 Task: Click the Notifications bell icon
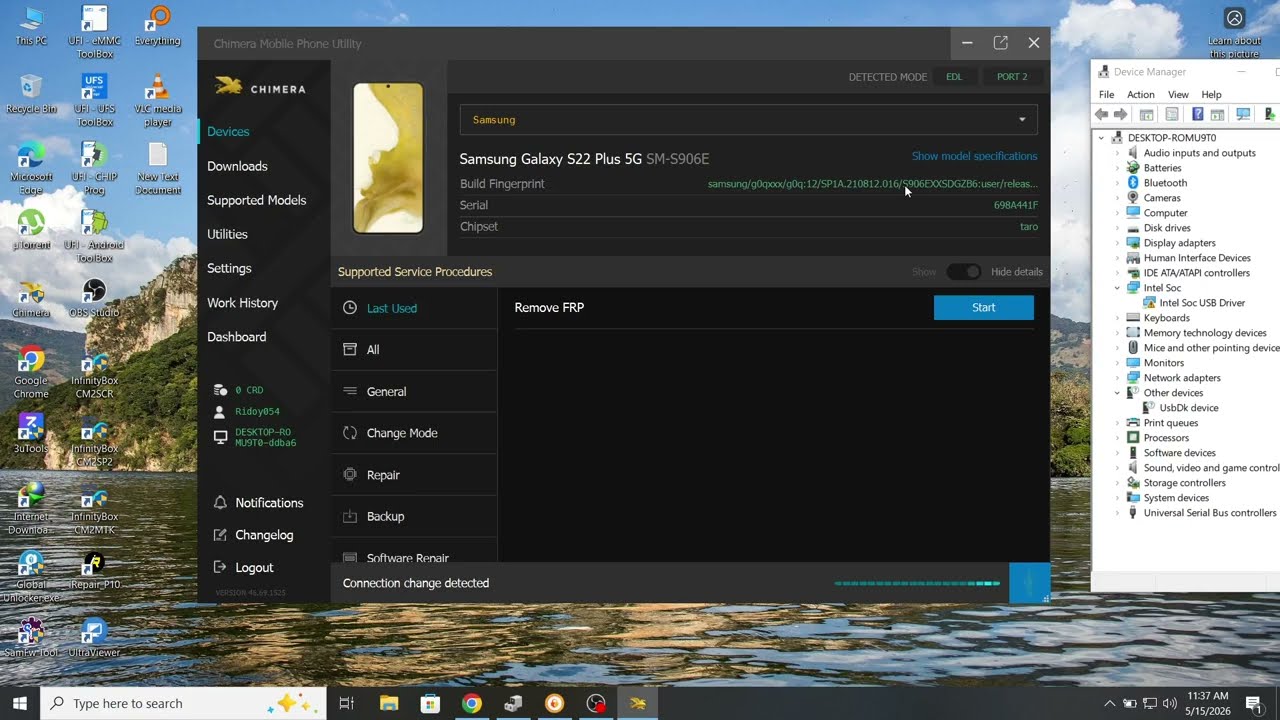(221, 503)
